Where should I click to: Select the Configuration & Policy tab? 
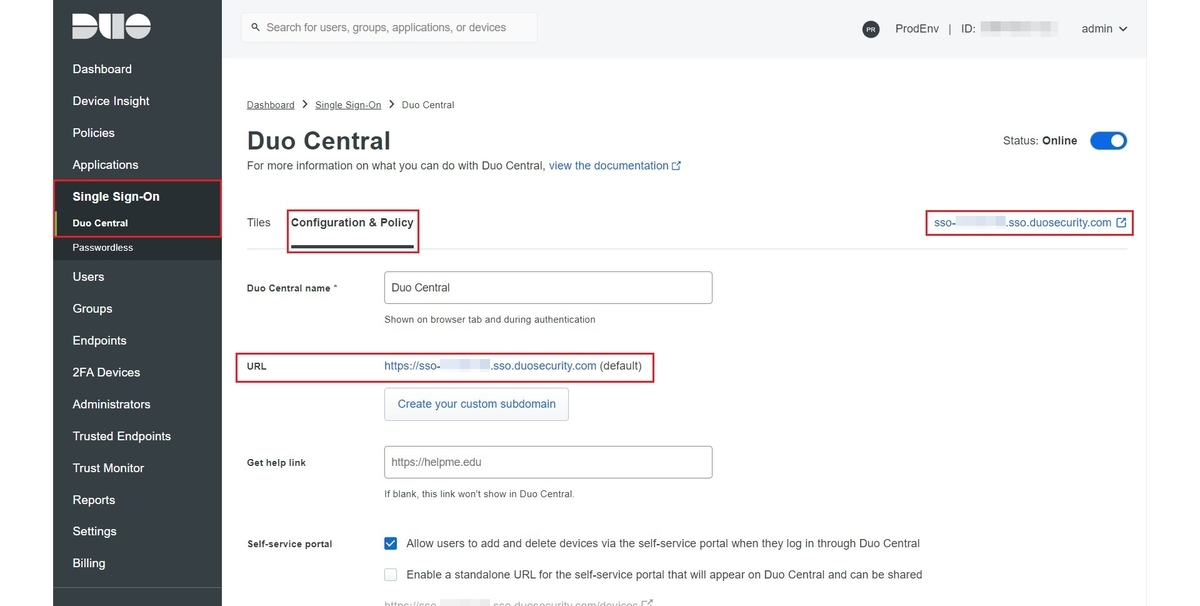click(x=352, y=223)
